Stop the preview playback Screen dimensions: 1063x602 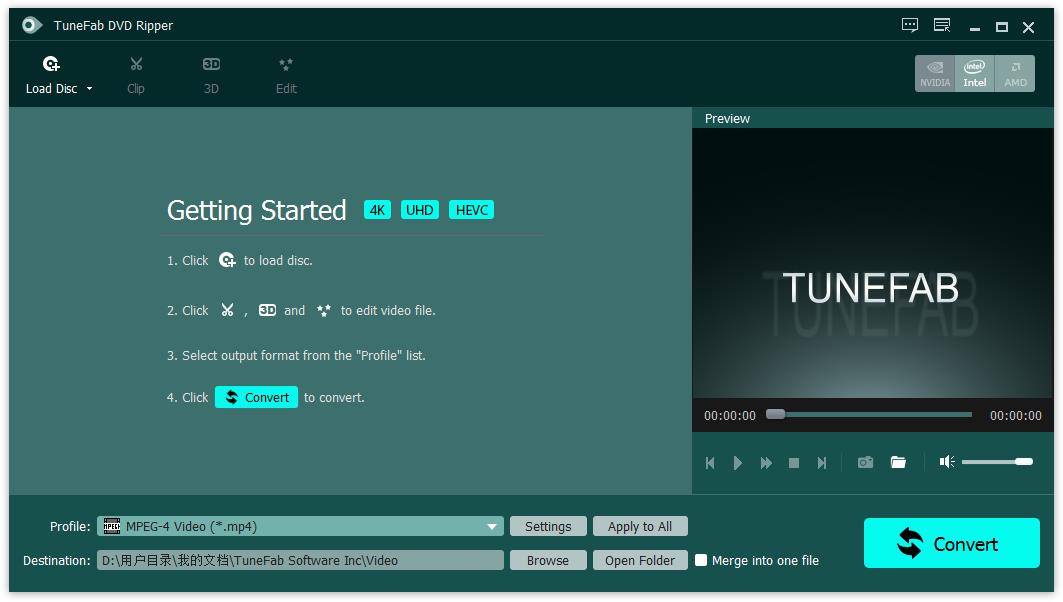pos(794,463)
